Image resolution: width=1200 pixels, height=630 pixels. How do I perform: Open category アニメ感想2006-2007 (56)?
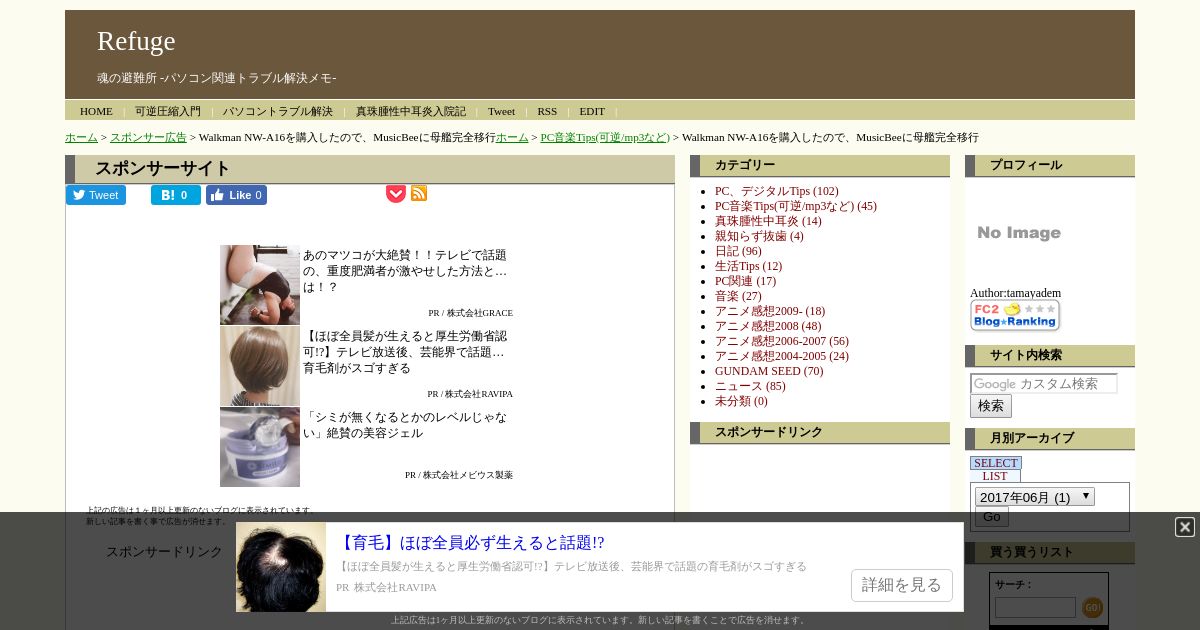[x=782, y=341]
